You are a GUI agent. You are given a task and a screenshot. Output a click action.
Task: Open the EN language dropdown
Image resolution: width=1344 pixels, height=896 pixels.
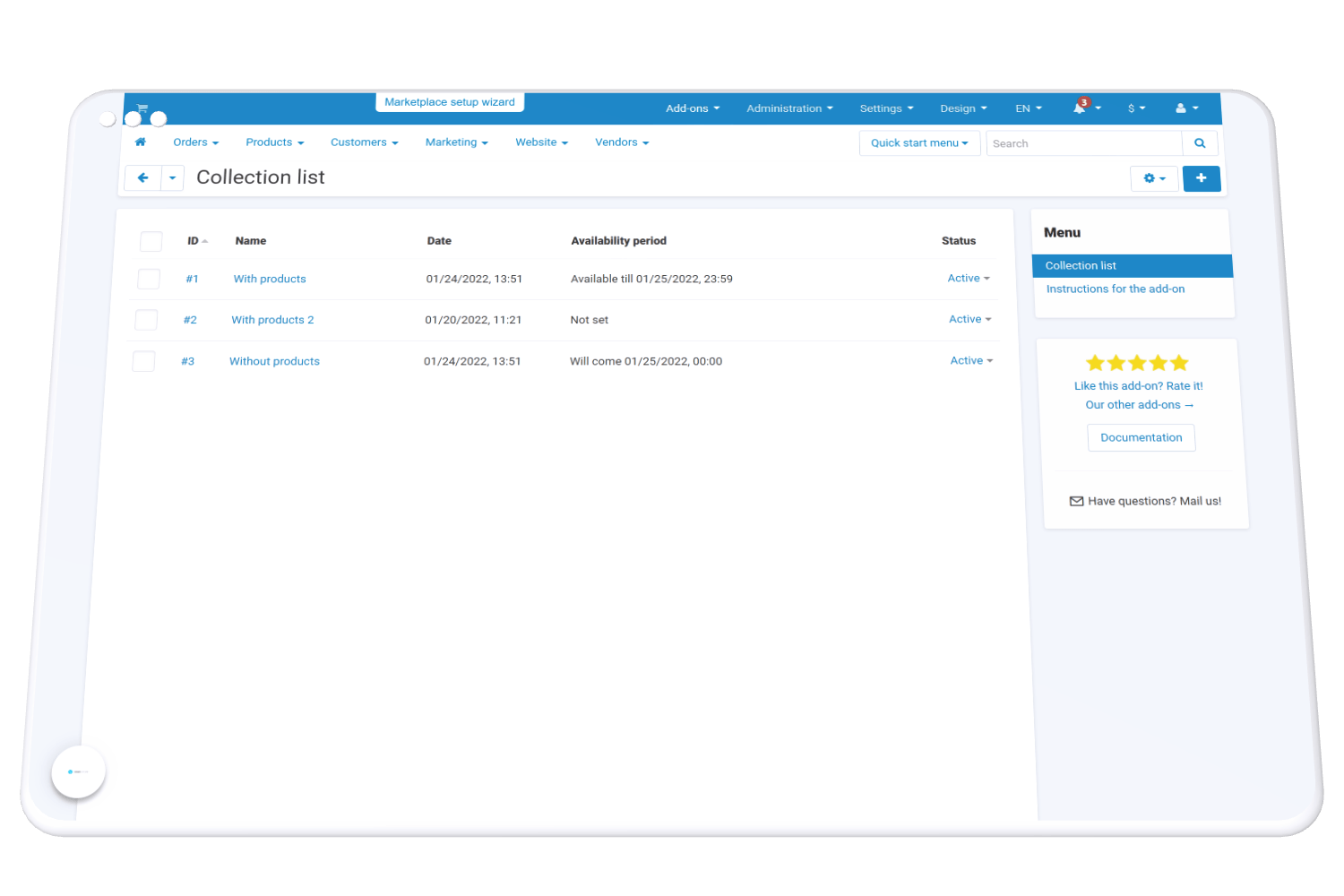point(1029,108)
